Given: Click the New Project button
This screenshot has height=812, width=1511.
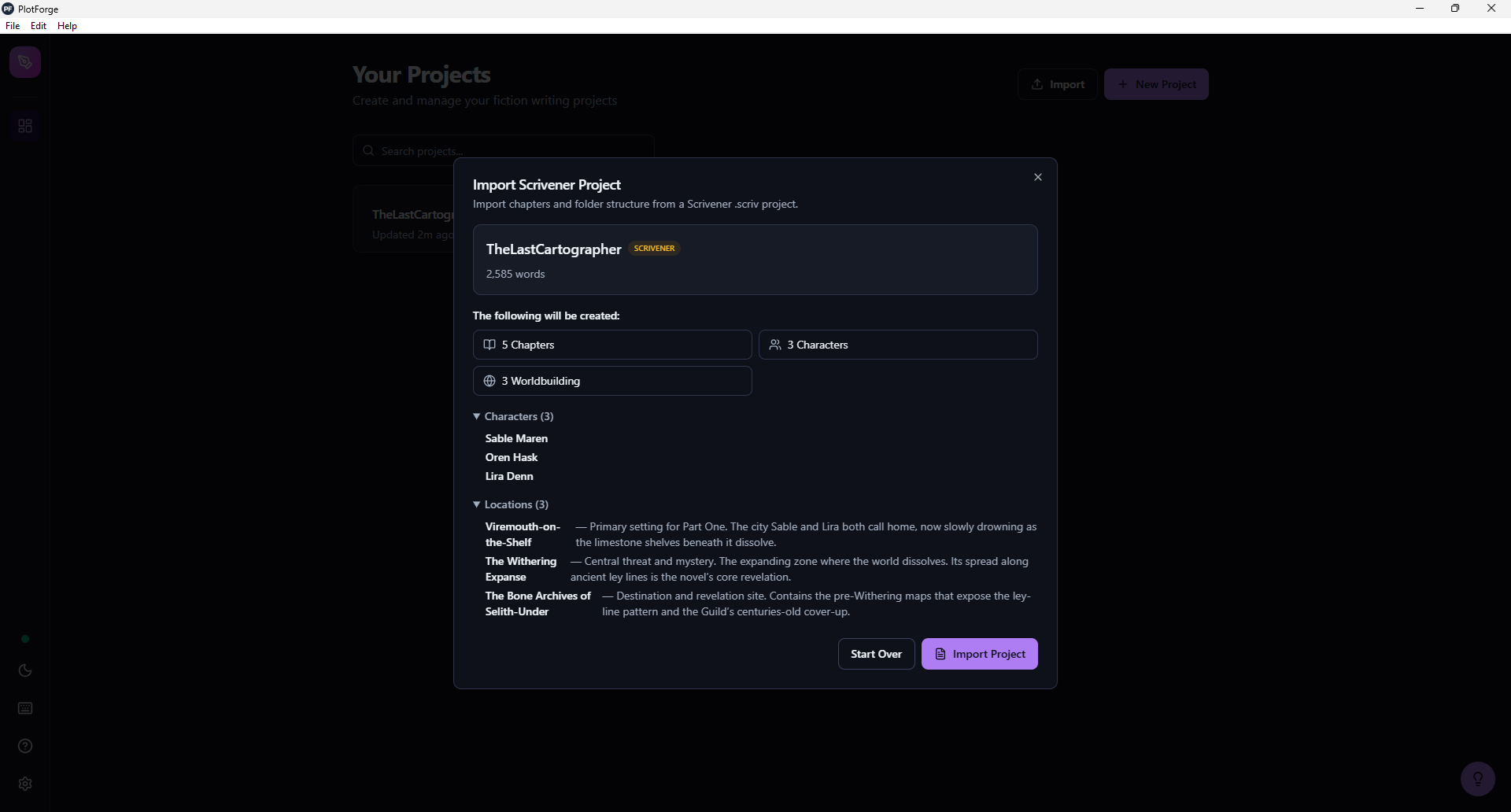Looking at the screenshot, I should (x=1155, y=84).
